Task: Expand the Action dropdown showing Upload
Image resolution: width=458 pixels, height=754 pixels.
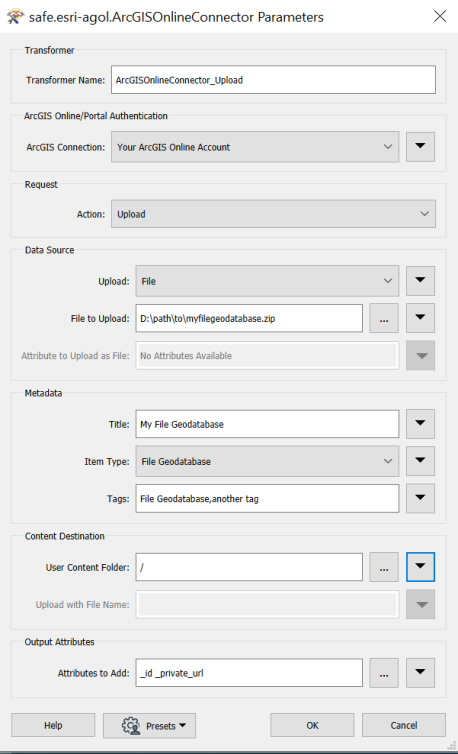Action: click(273, 214)
